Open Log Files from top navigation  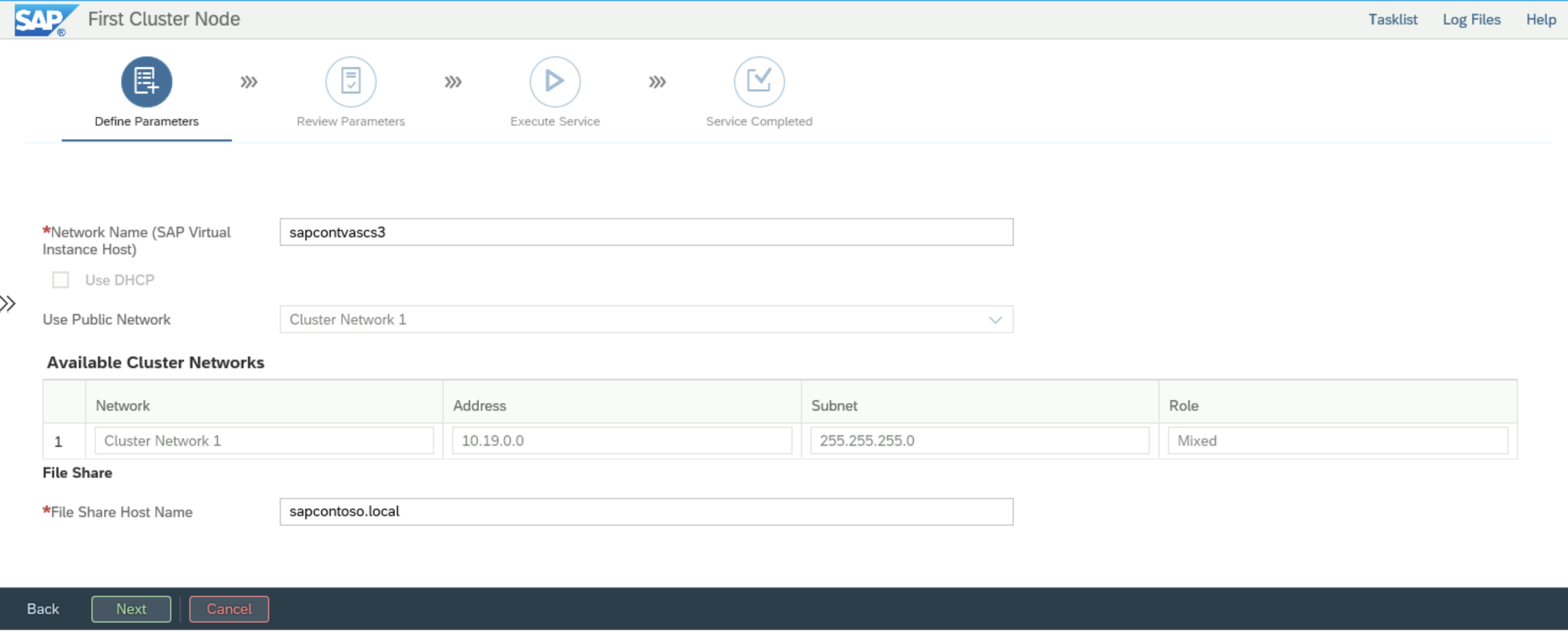click(x=1467, y=17)
